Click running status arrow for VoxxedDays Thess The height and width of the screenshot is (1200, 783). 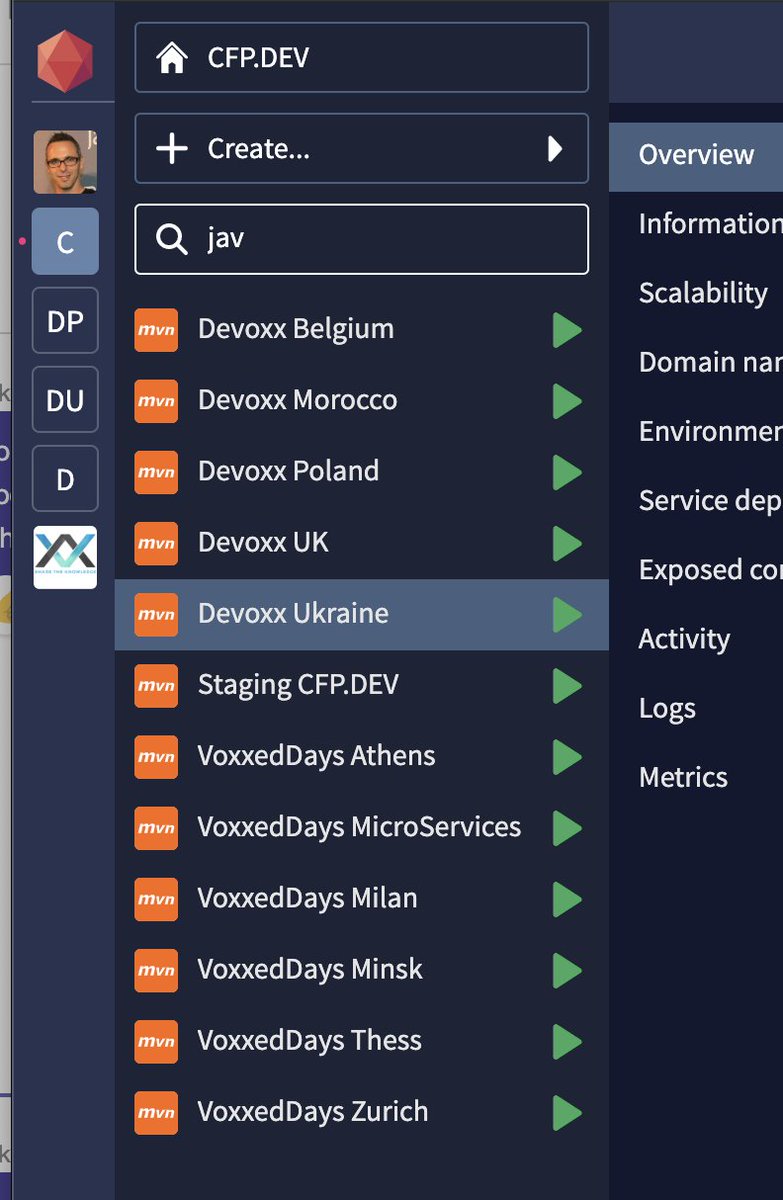pyautogui.click(x=567, y=1041)
